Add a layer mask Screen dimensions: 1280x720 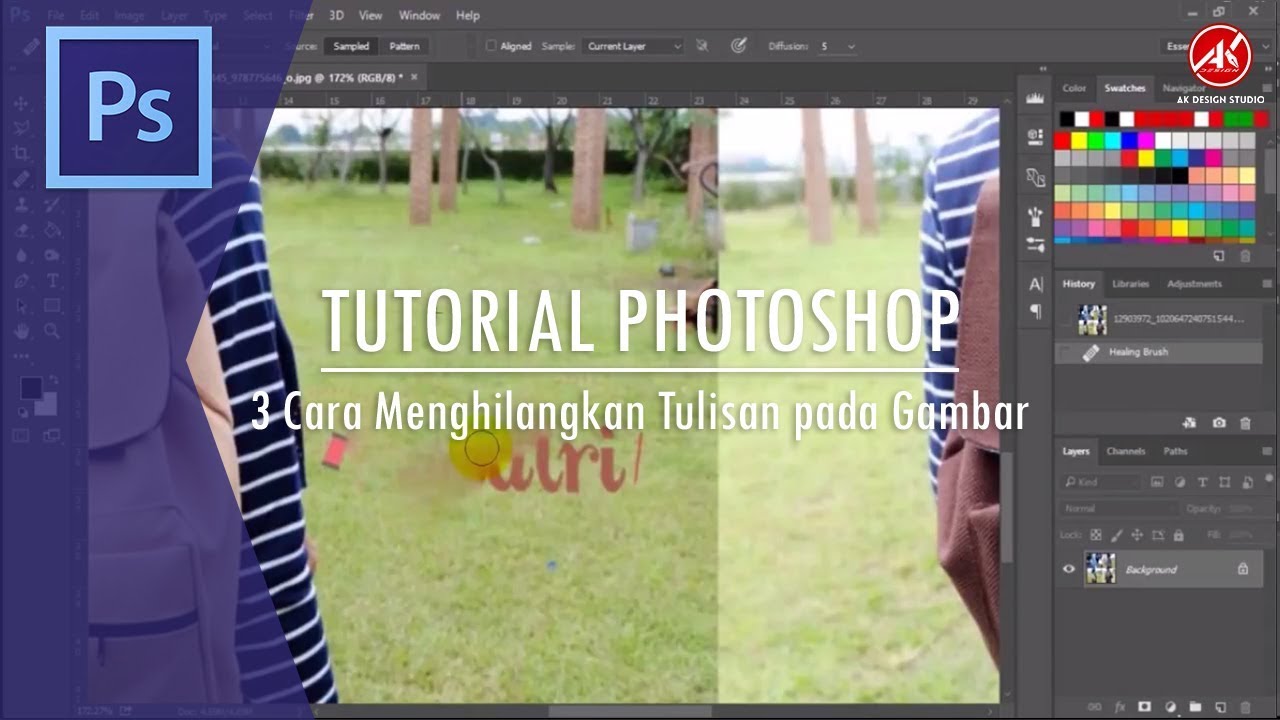coord(1146,706)
